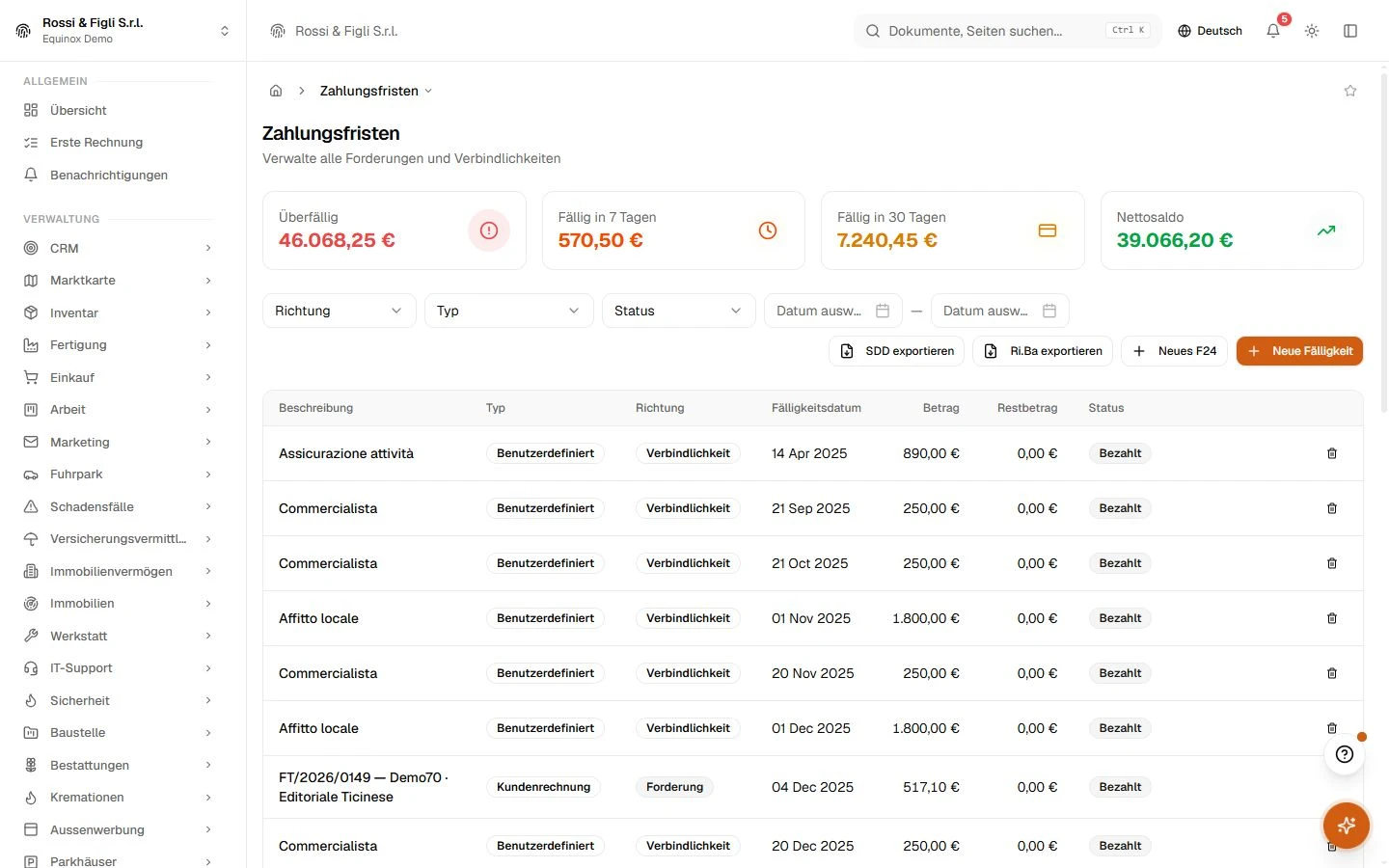Toggle the sidebar panel icon

click(1350, 31)
